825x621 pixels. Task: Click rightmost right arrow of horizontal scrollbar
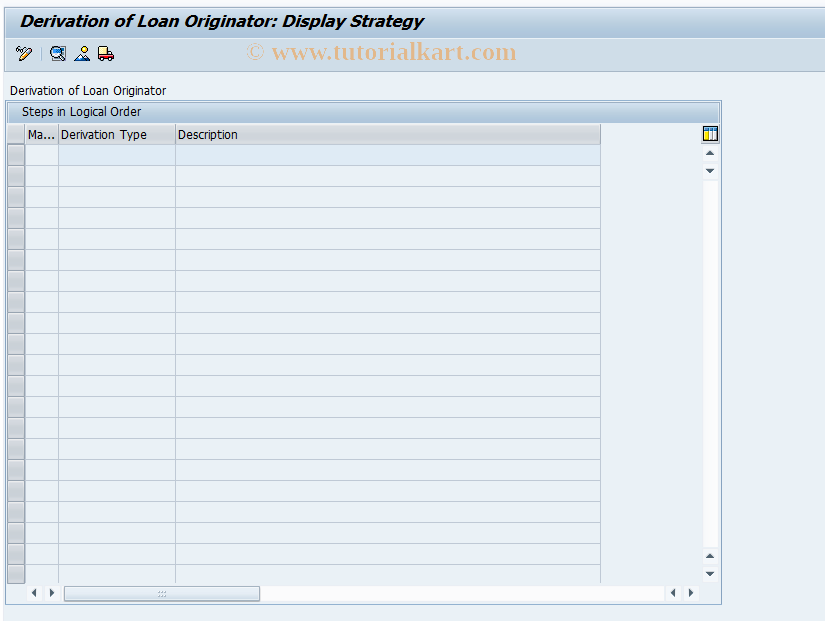click(691, 593)
